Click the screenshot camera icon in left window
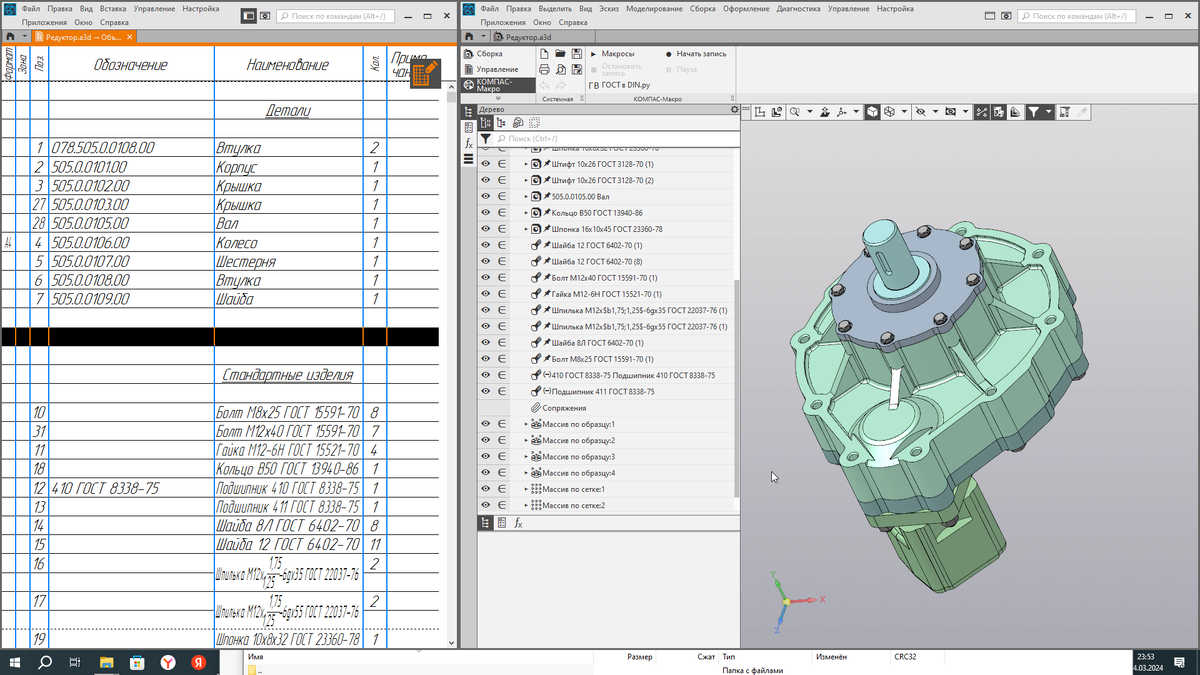Screen dimensions: 1200x675 265,16
